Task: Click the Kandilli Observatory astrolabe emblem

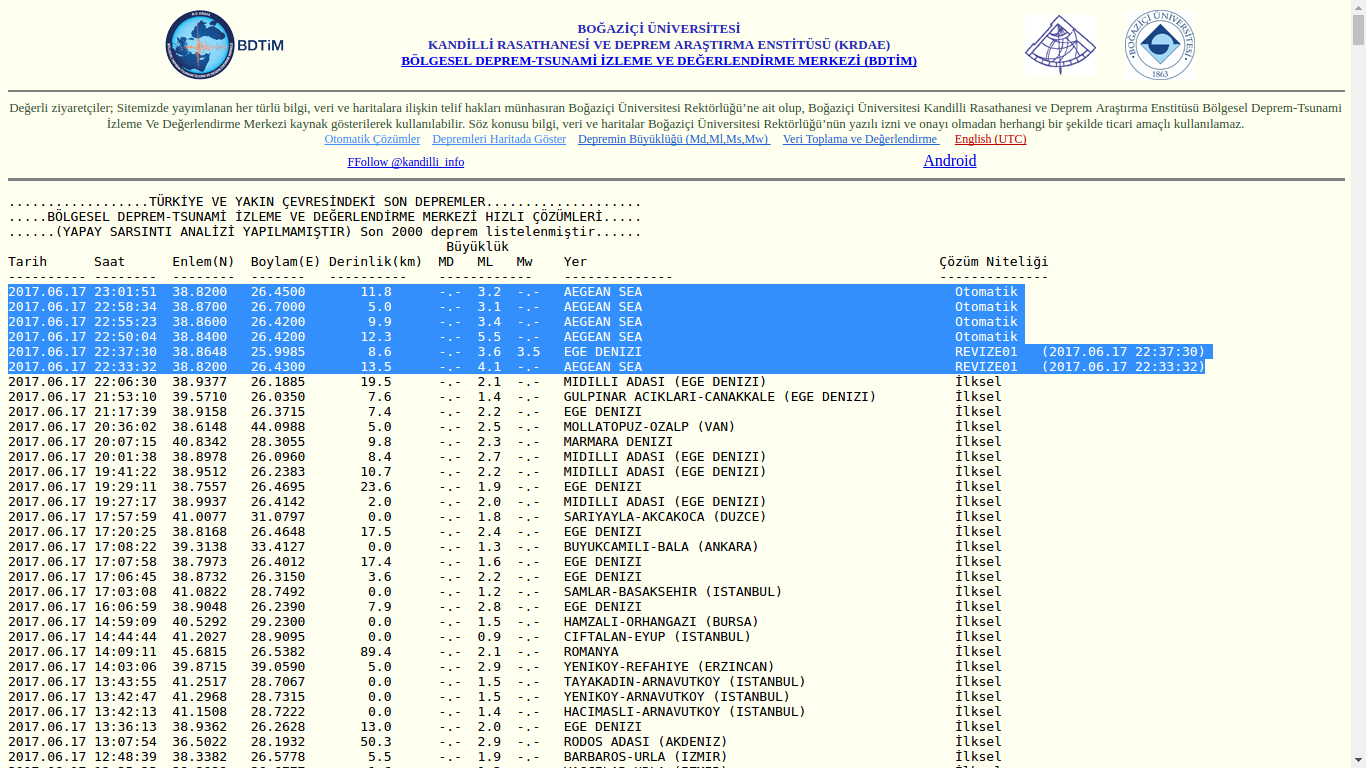Action: tap(1060, 46)
